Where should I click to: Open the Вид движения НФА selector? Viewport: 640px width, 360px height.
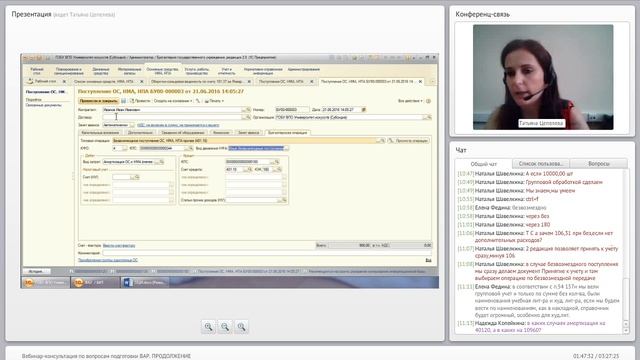[286, 148]
